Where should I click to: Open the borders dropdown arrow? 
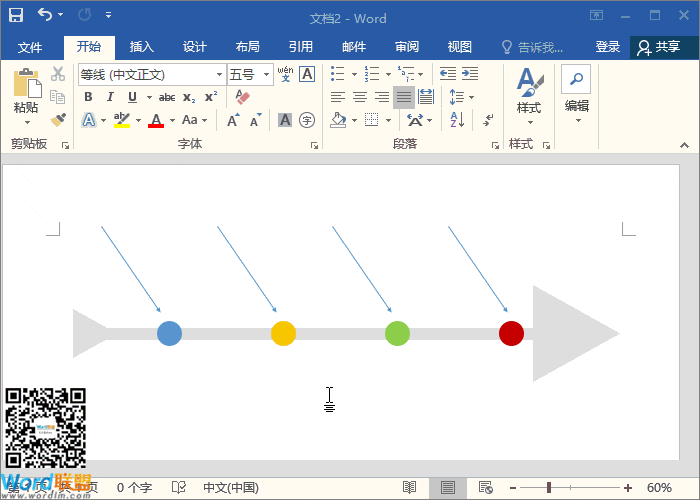pos(388,121)
